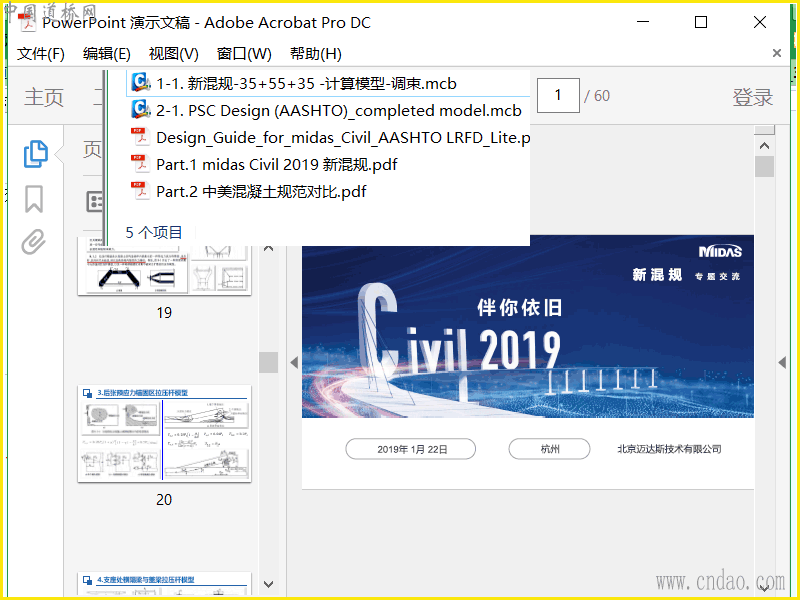The width and height of the screenshot is (800, 600).
Task: Open 2-1. PSC Design (AASHTO) model.mcb
Action: pyautogui.click(x=339, y=111)
